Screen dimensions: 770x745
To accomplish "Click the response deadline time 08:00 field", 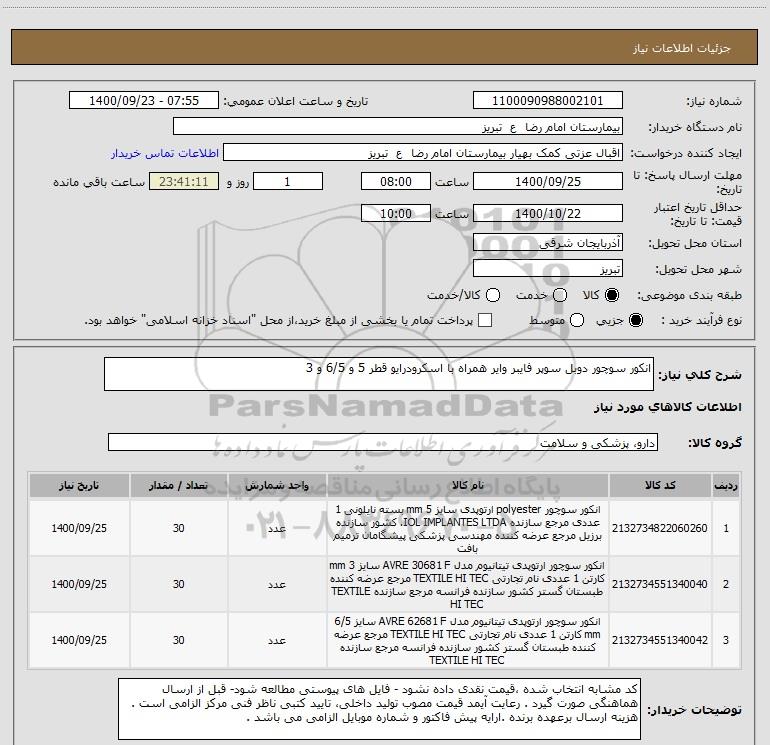I will [x=396, y=181].
